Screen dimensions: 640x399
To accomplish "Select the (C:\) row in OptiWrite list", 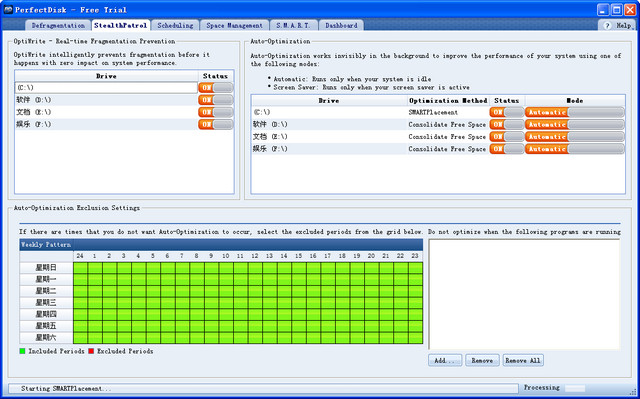I will 106,88.
